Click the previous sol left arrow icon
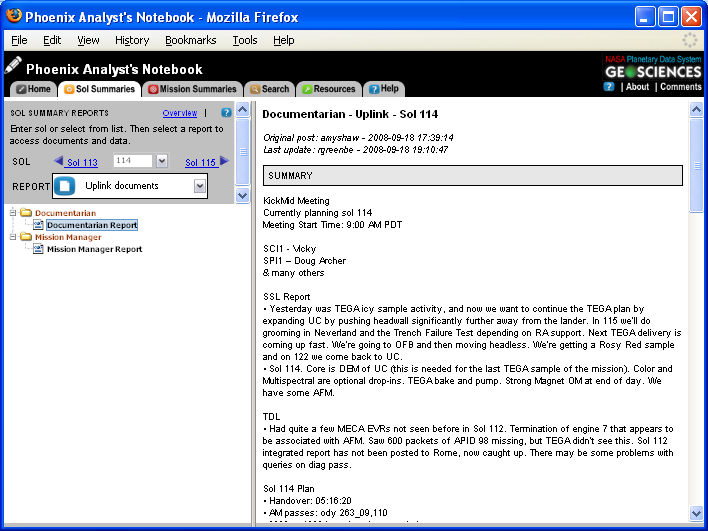This screenshot has width=708, height=531. pyautogui.click(x=59, y=161)
